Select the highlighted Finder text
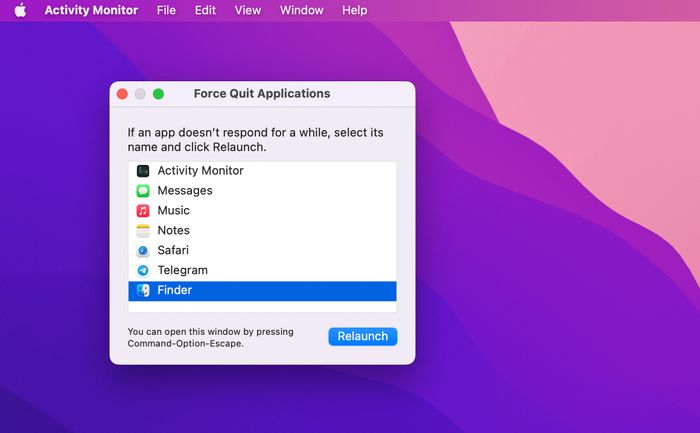The width and height of the screenshot is (700, 433). coord(175,290)
